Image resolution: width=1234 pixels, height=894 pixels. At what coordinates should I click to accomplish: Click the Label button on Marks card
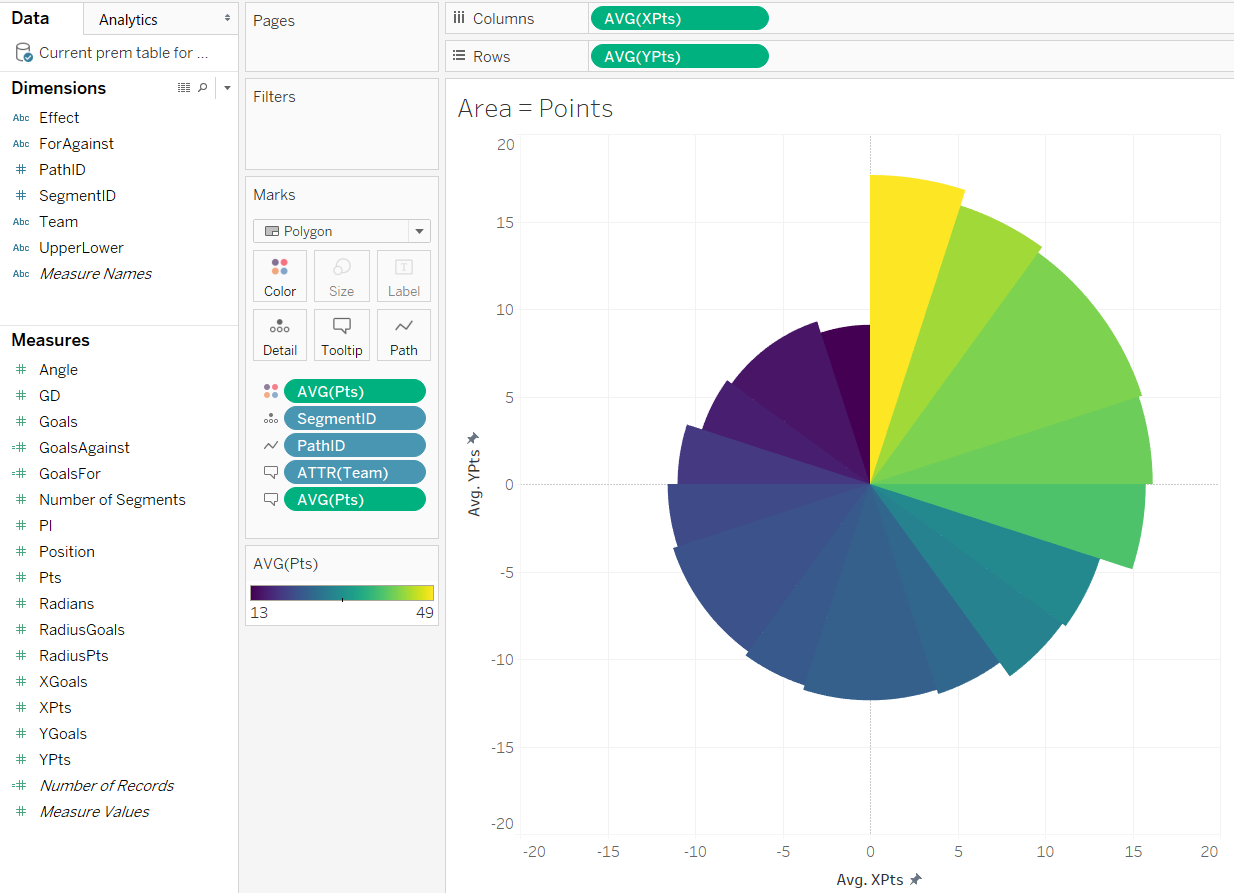(x=404, y=276)
